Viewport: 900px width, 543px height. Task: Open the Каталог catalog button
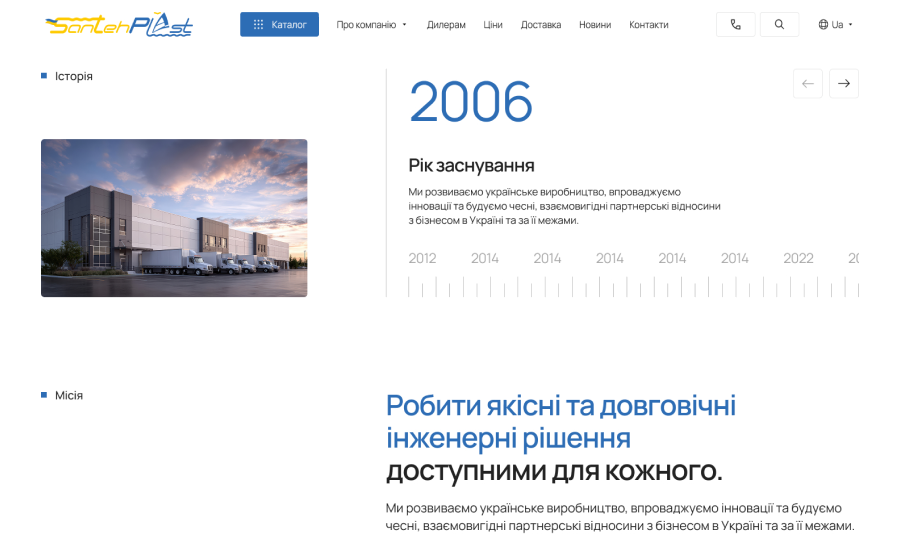279,25
